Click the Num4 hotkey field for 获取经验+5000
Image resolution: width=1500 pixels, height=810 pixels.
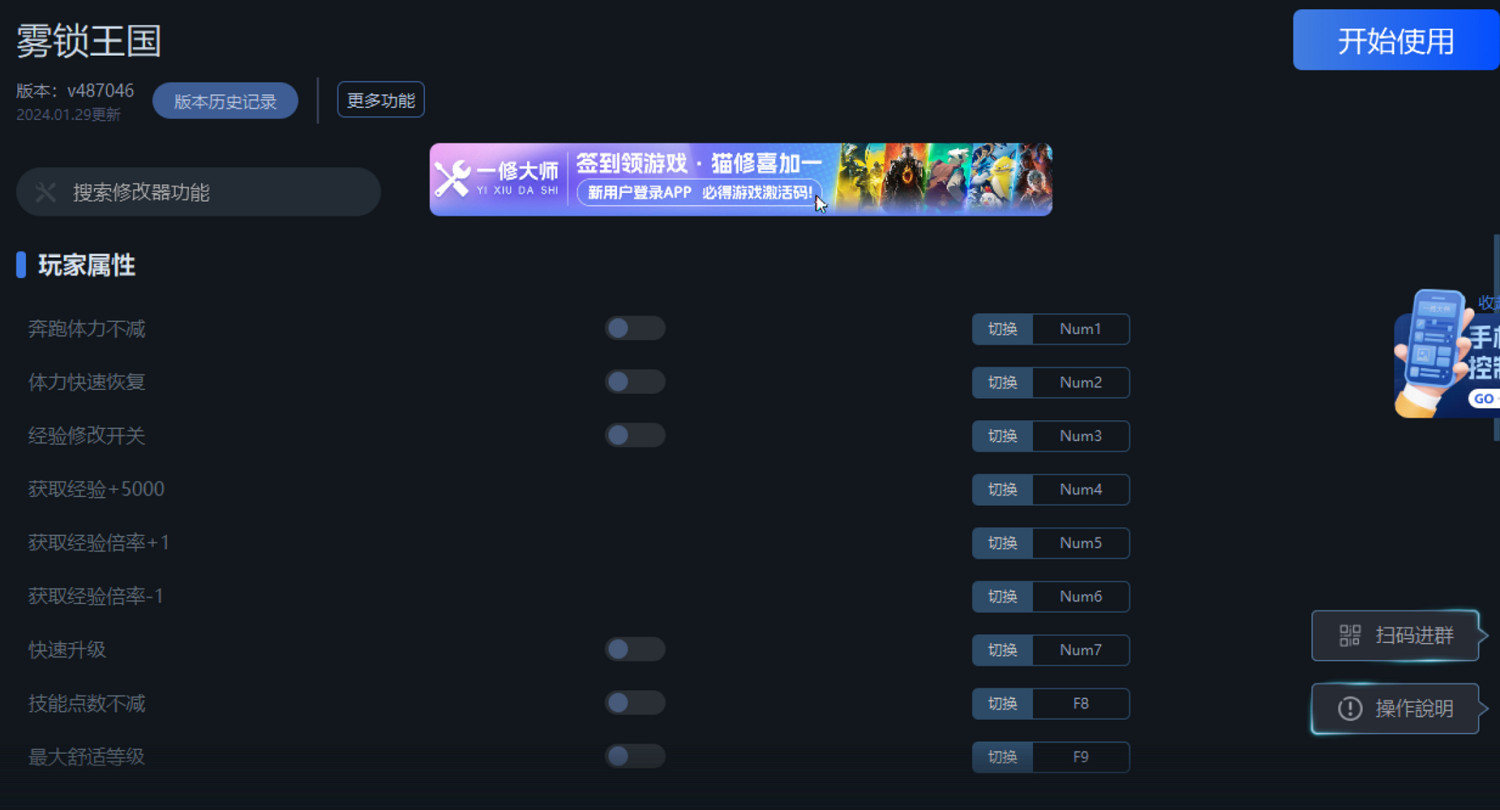pyautogui.click(x=1081, y=489)
